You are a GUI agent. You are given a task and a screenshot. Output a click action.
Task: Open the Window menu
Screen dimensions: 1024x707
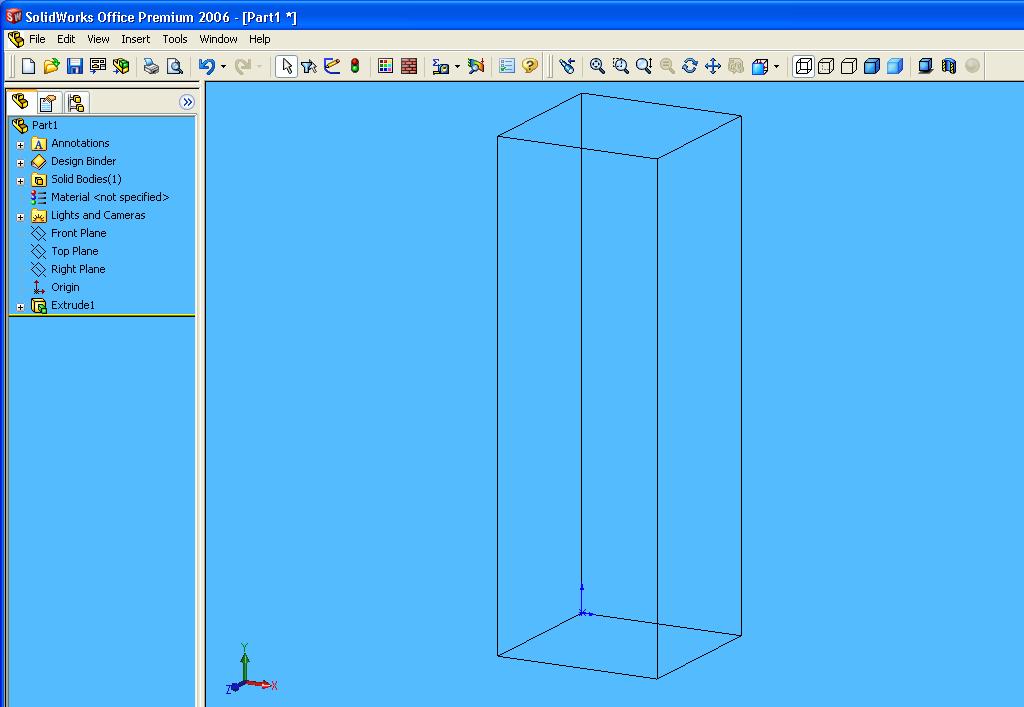tap(218, 39)
